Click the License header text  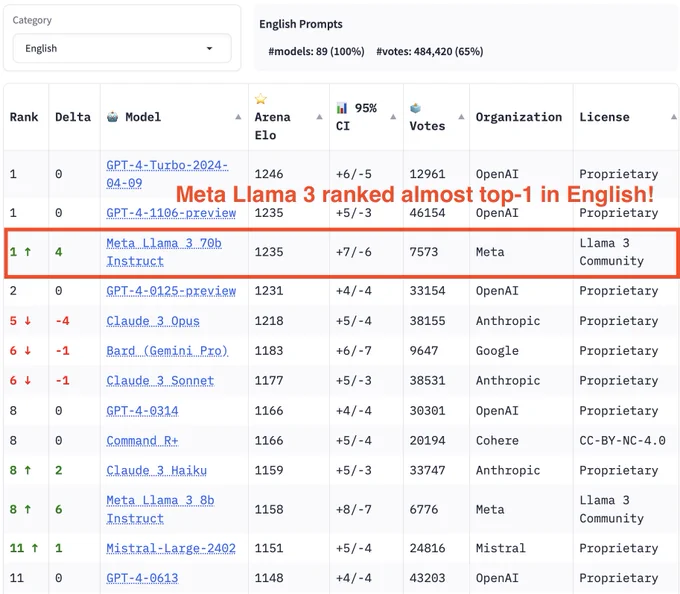[x=604, y=117]
